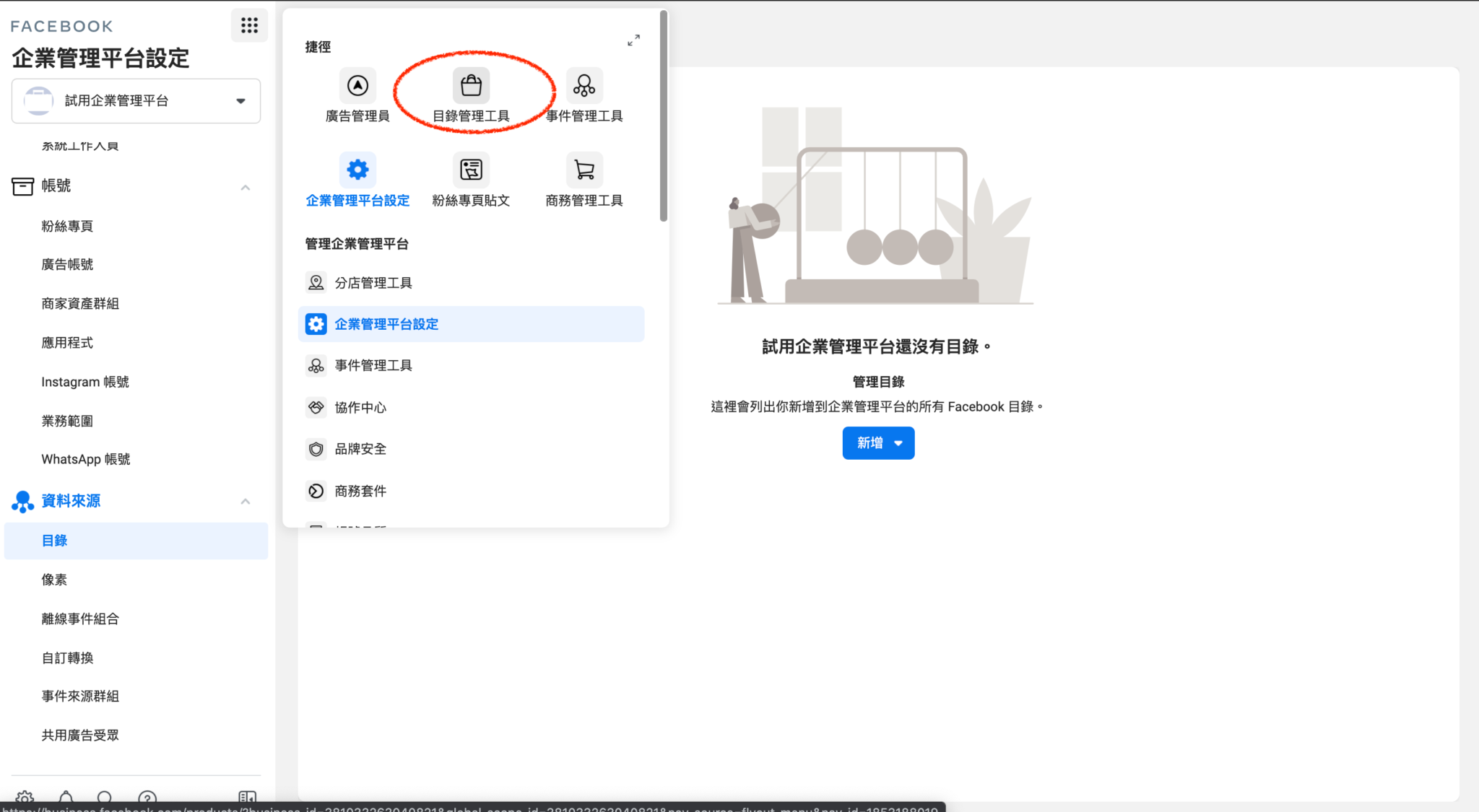
Task: Select the circled 目錄管理工具 icon
Action: pyautogui.click(x=471, y=84)
